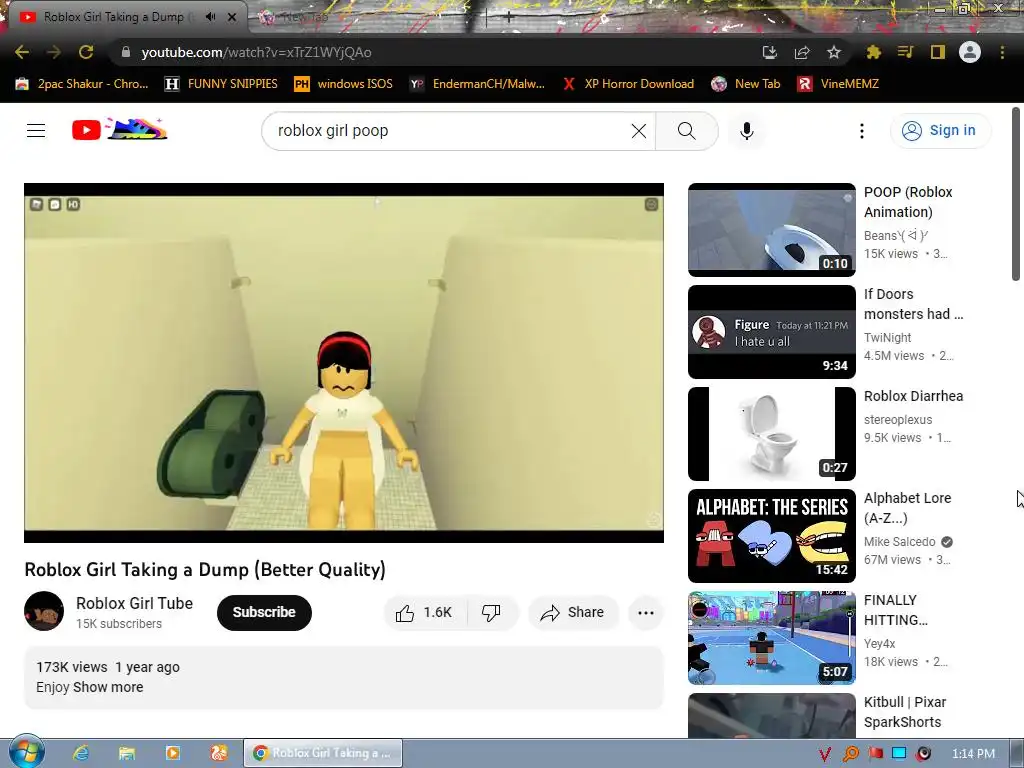Viewport: 1024px width, 768px height.
Task: Expand description with Show more
Action: tap(108, 687)
